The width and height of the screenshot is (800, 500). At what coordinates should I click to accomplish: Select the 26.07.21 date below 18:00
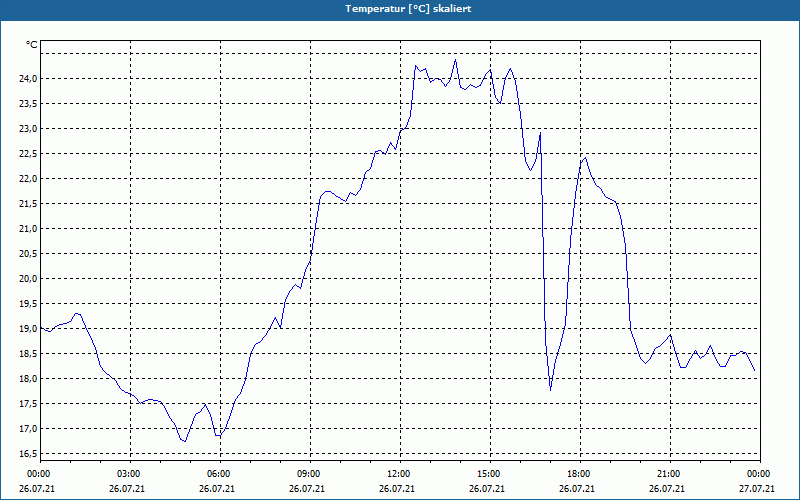(x=577, y=489)
